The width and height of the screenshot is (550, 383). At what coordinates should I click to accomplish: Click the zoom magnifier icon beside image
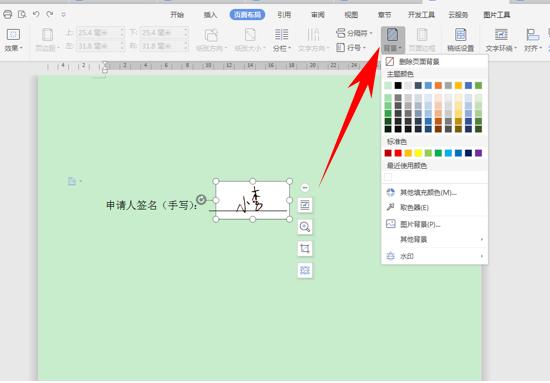pos(305,227)
